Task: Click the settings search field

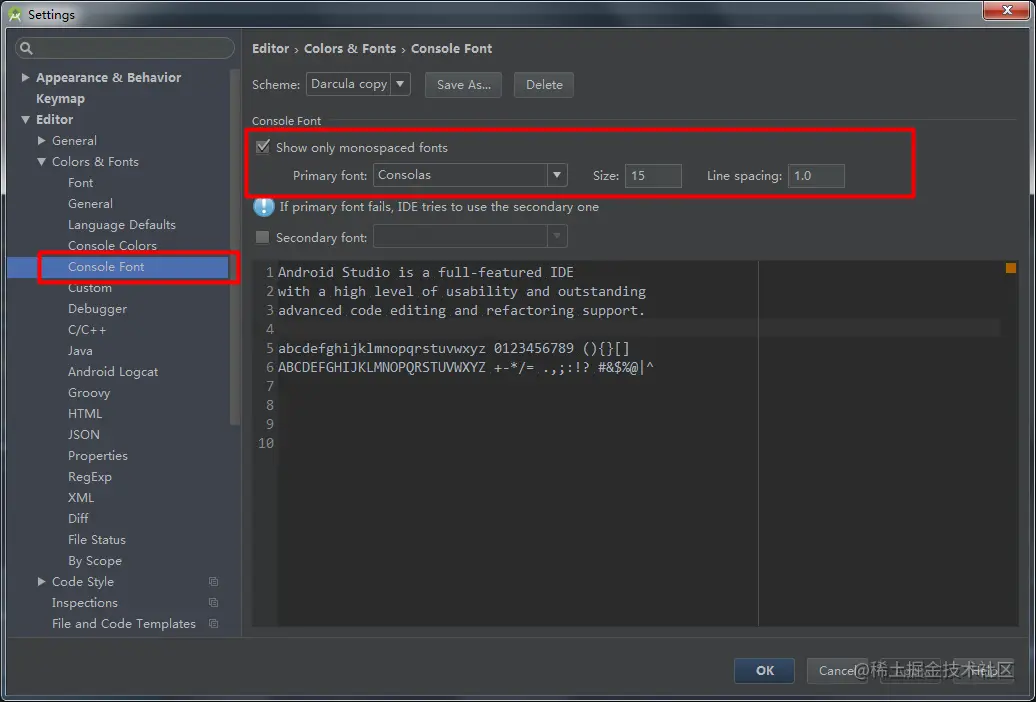Action: point(125,48)
